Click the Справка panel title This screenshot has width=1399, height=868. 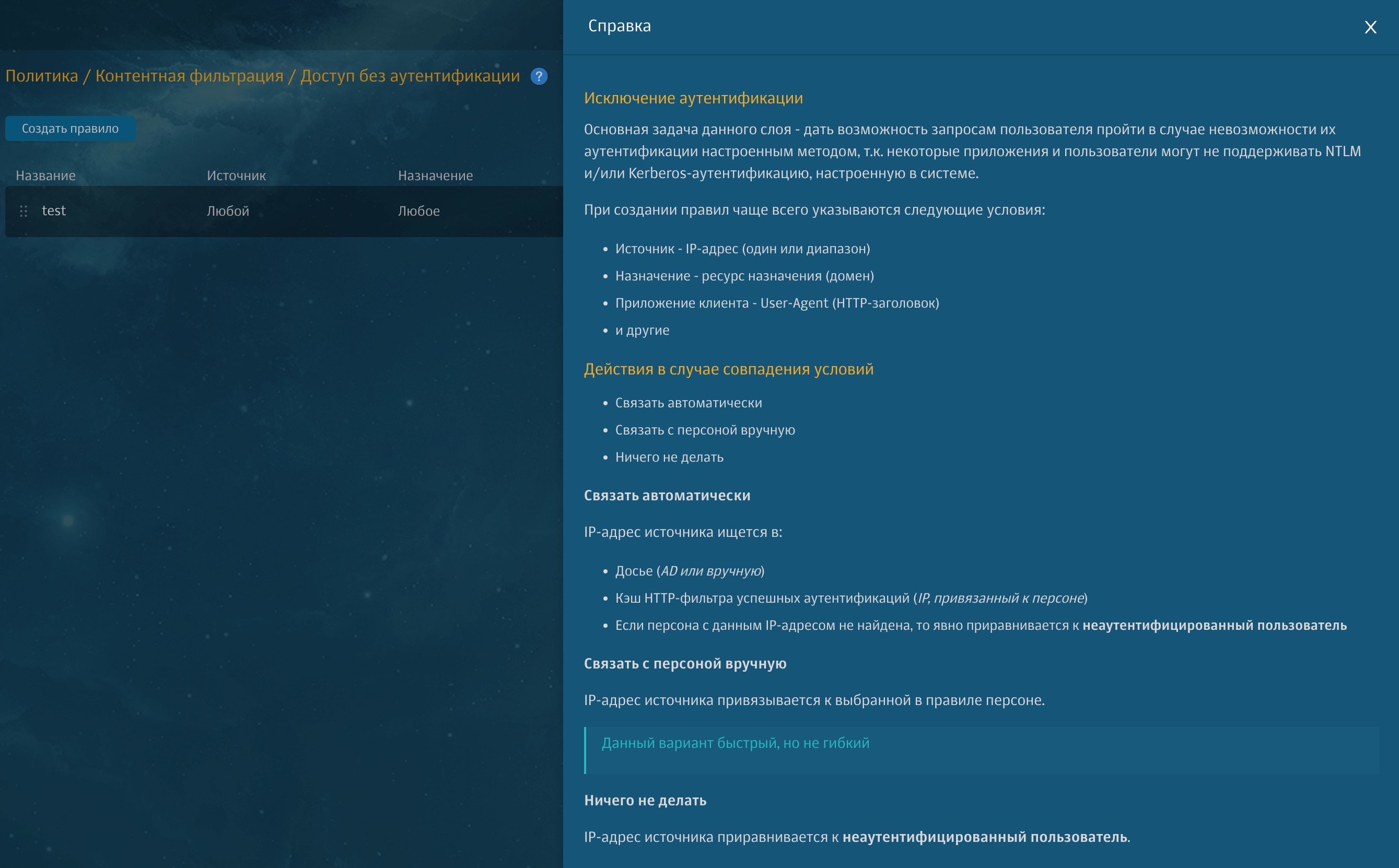[619, 27]
